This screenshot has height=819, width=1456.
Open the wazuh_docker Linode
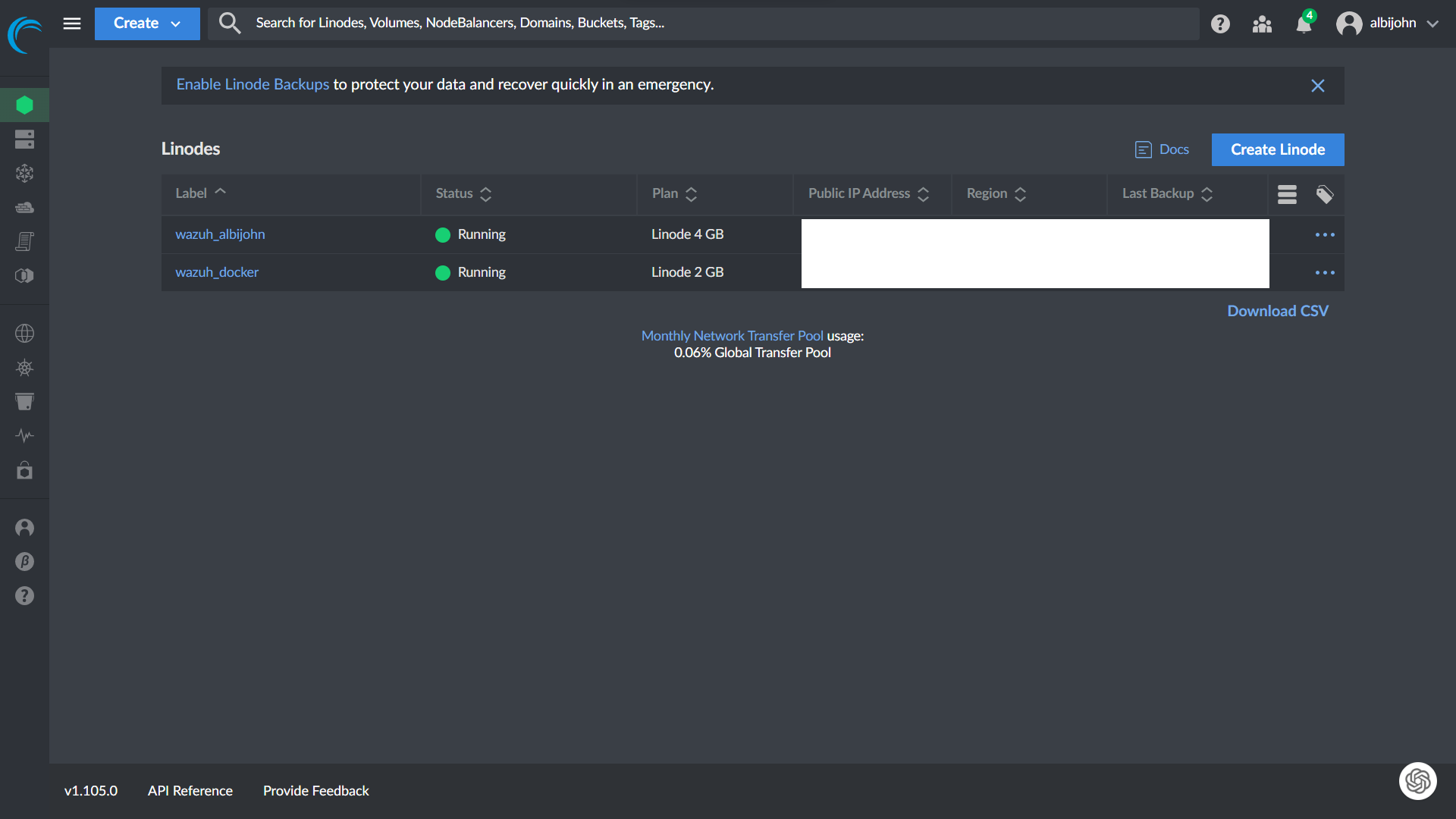tap(217, 272)
